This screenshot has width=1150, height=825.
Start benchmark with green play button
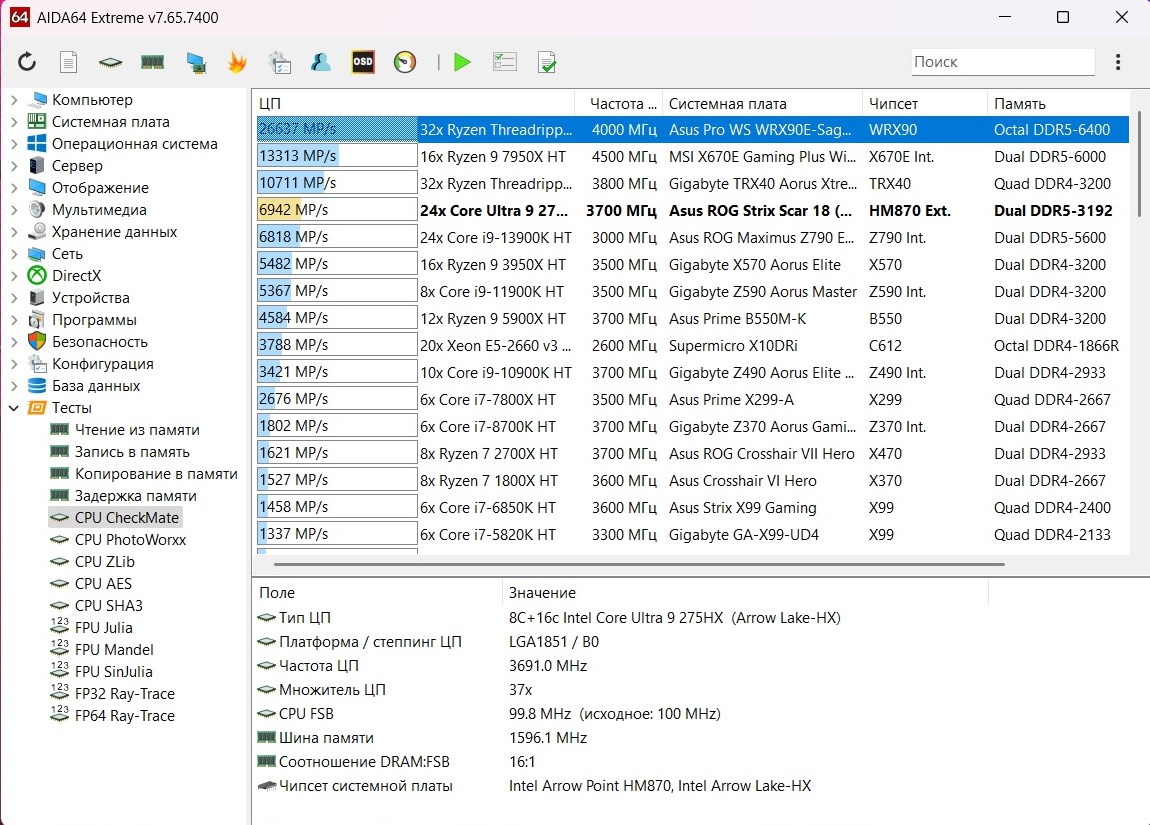462,62
